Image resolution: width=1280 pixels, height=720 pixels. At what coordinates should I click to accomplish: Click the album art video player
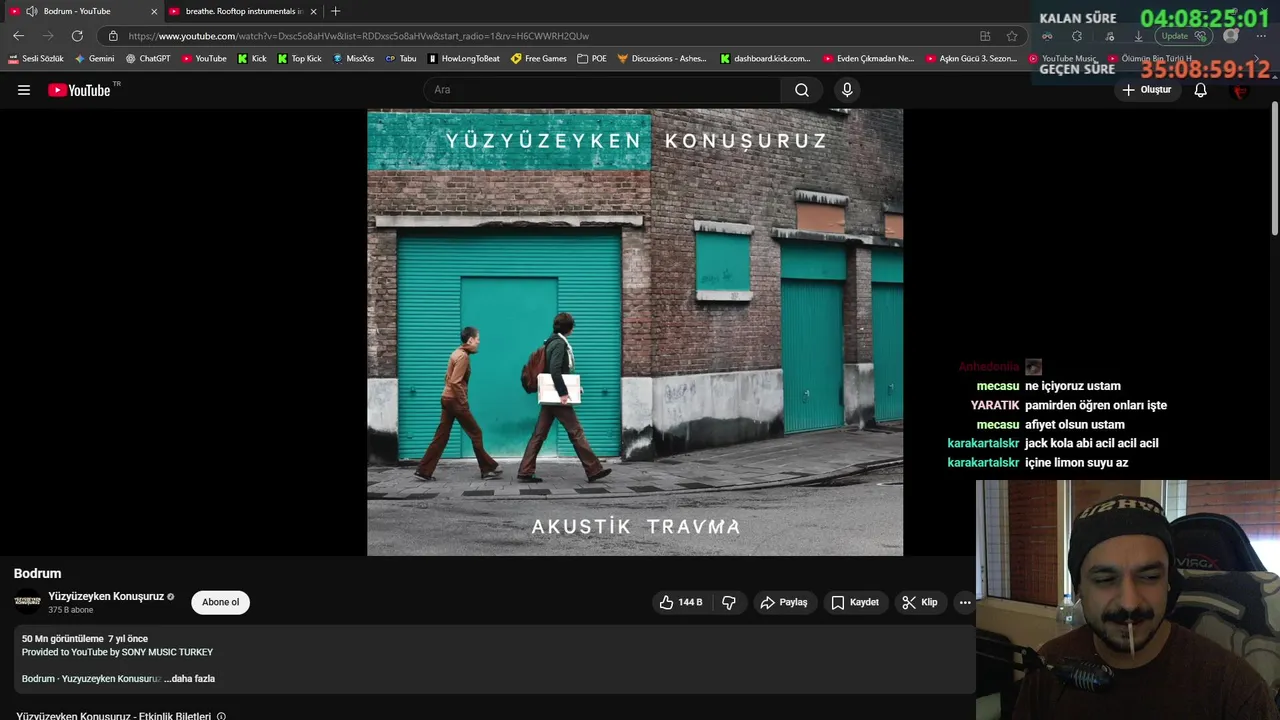click(635, 332)
